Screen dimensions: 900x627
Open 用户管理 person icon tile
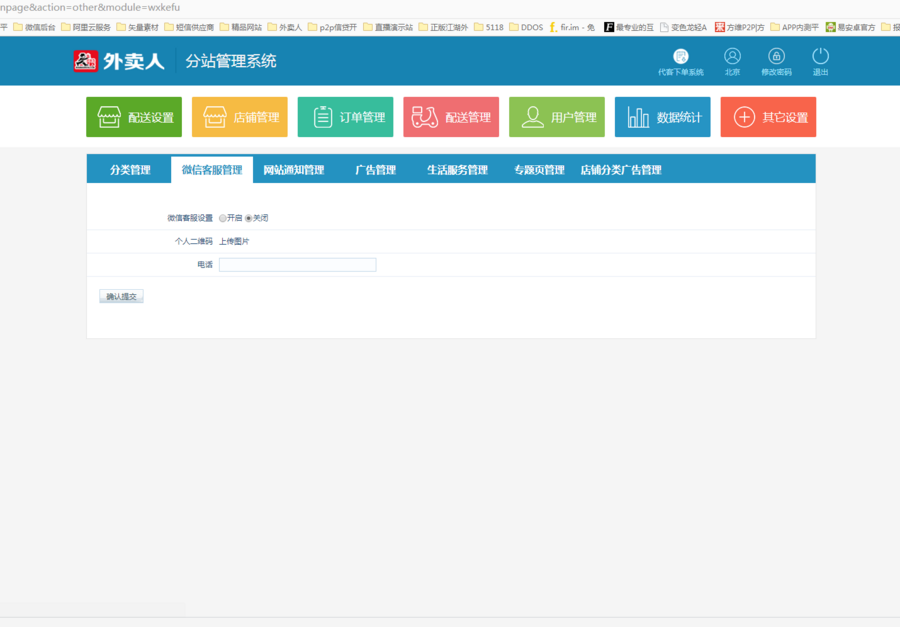[x=557, y=117]
